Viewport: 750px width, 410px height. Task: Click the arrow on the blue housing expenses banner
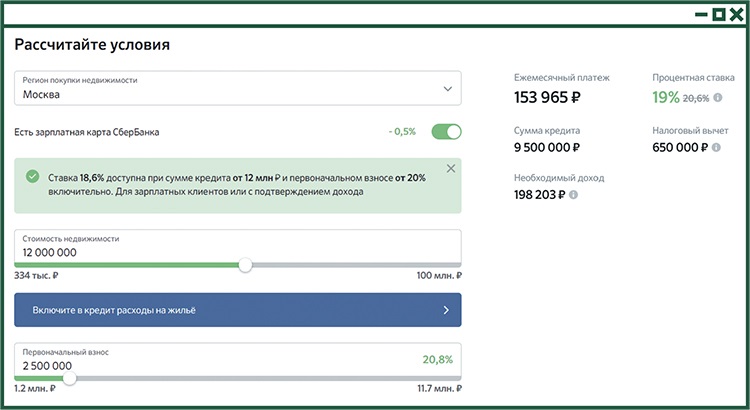coord(446,311)
